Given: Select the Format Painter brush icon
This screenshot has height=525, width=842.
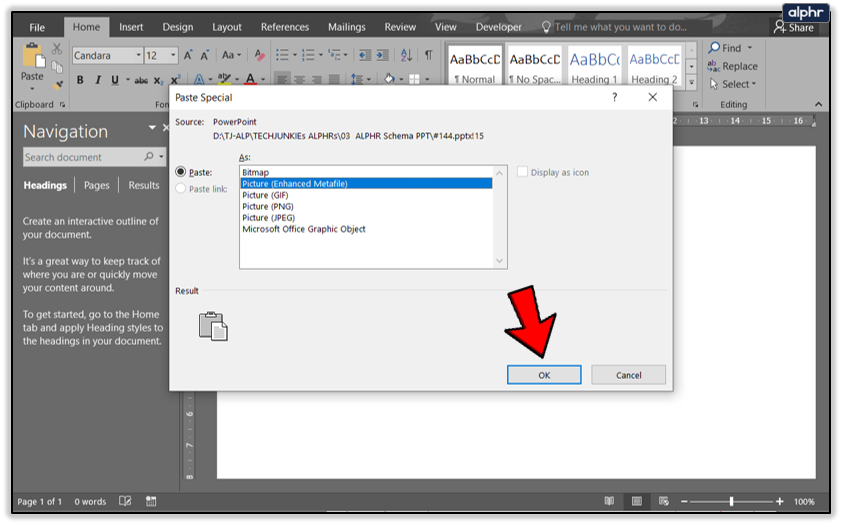Looking at the screenshot, I should (57, 84).
